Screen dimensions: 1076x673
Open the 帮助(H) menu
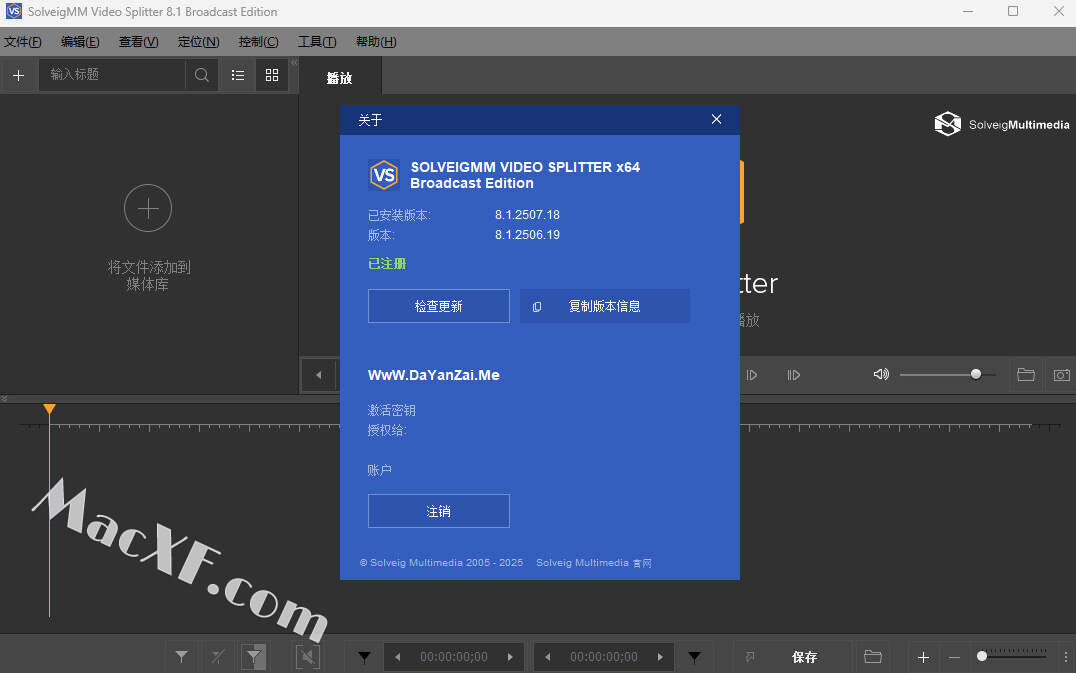click(x=376, y=42)
